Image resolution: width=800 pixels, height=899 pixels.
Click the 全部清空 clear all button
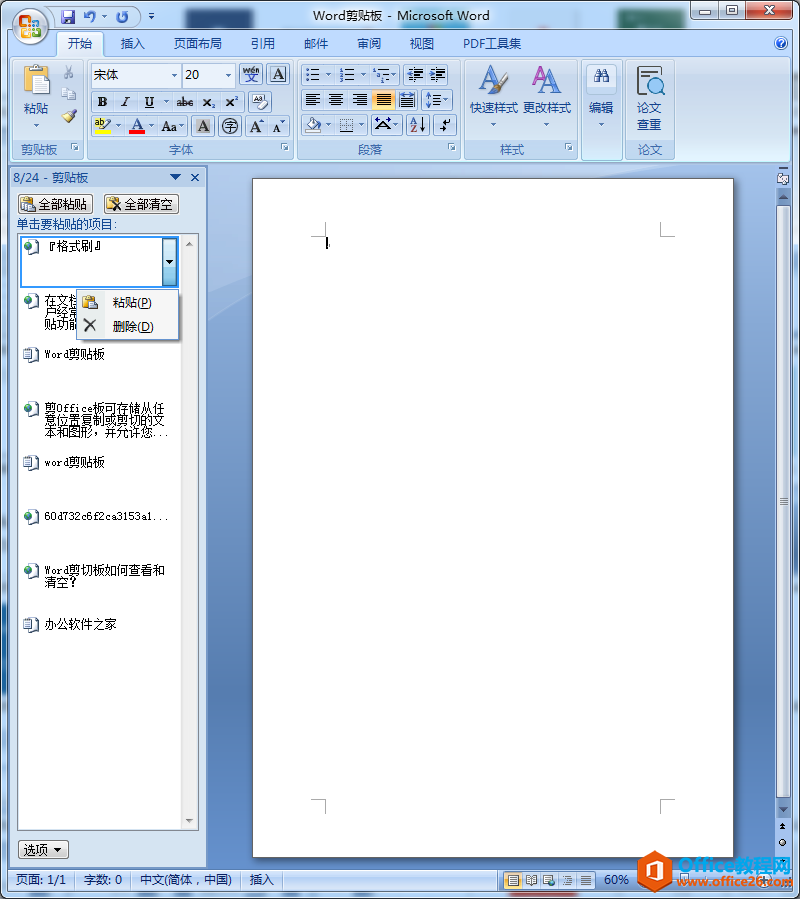[142, 204]
